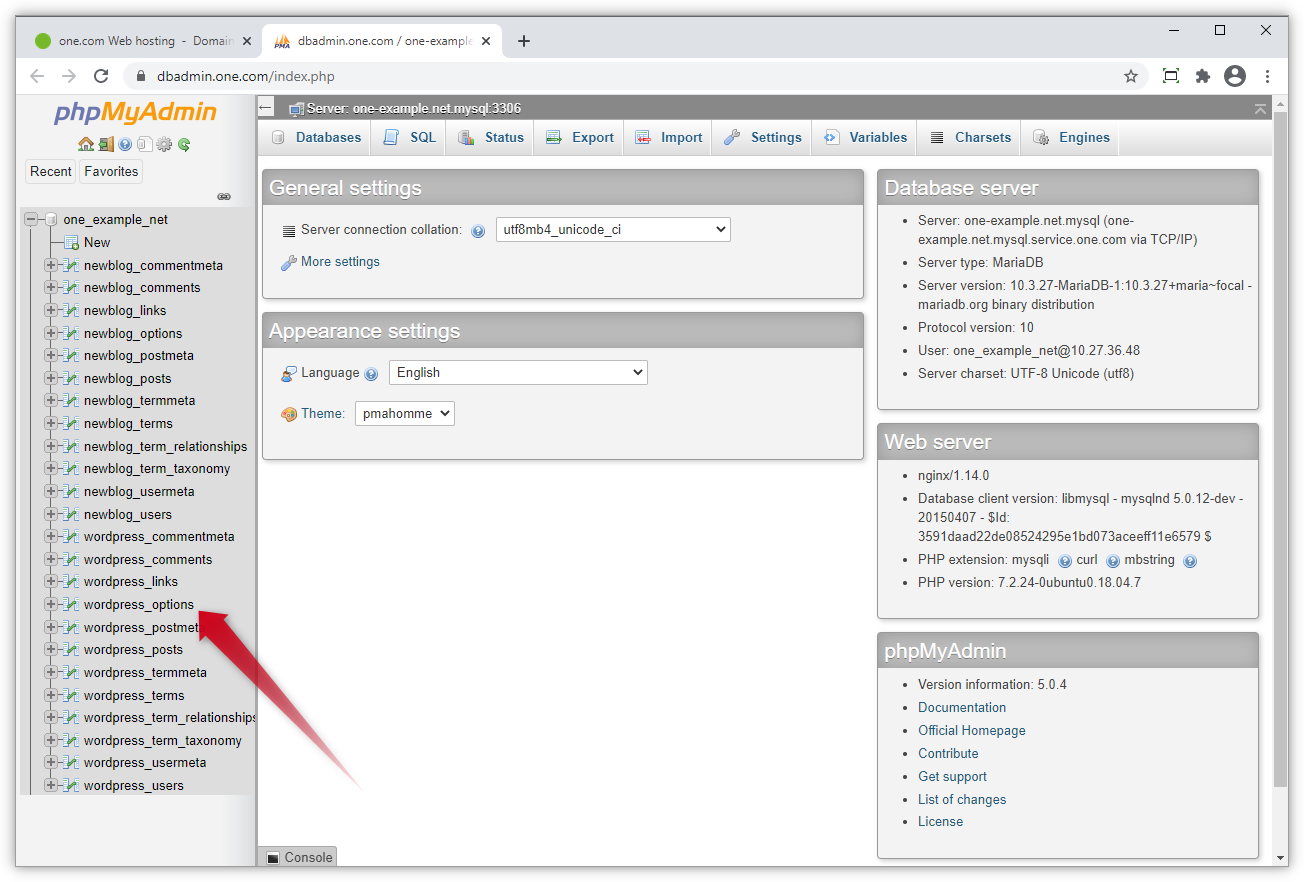This screenshot has width=1304, height=882.
Task: Collapse the one_example_net database tree
Action: click(30, 219)
